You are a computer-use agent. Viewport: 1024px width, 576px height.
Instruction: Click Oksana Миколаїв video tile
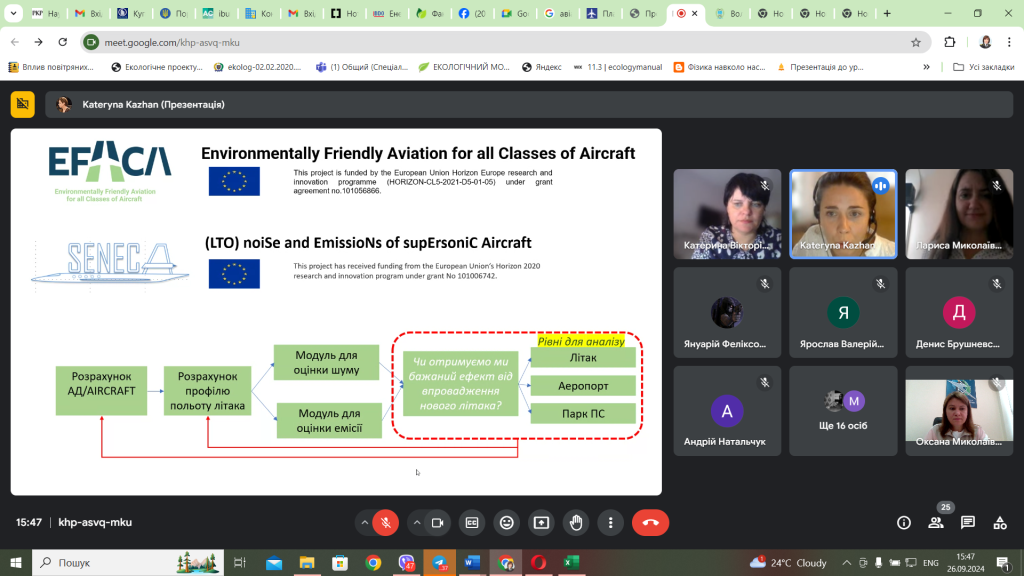(x=955, y=411)
